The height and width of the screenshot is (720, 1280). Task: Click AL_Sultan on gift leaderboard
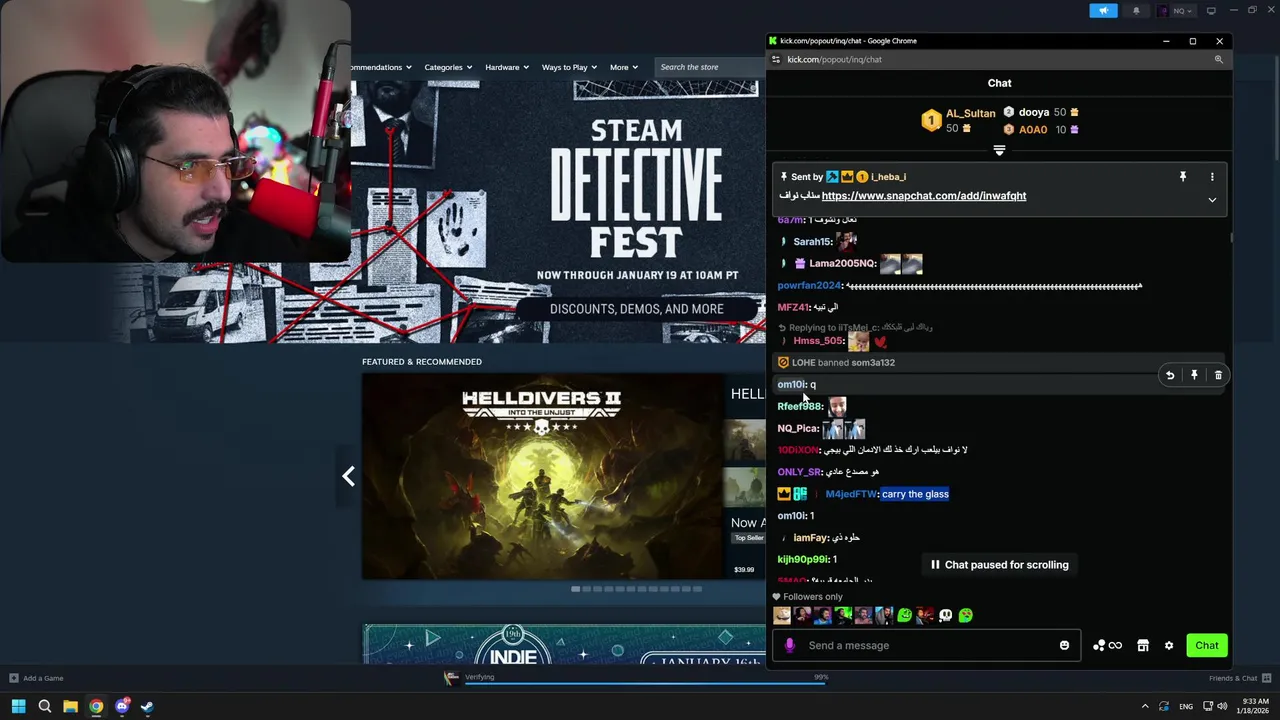point(970,114)
